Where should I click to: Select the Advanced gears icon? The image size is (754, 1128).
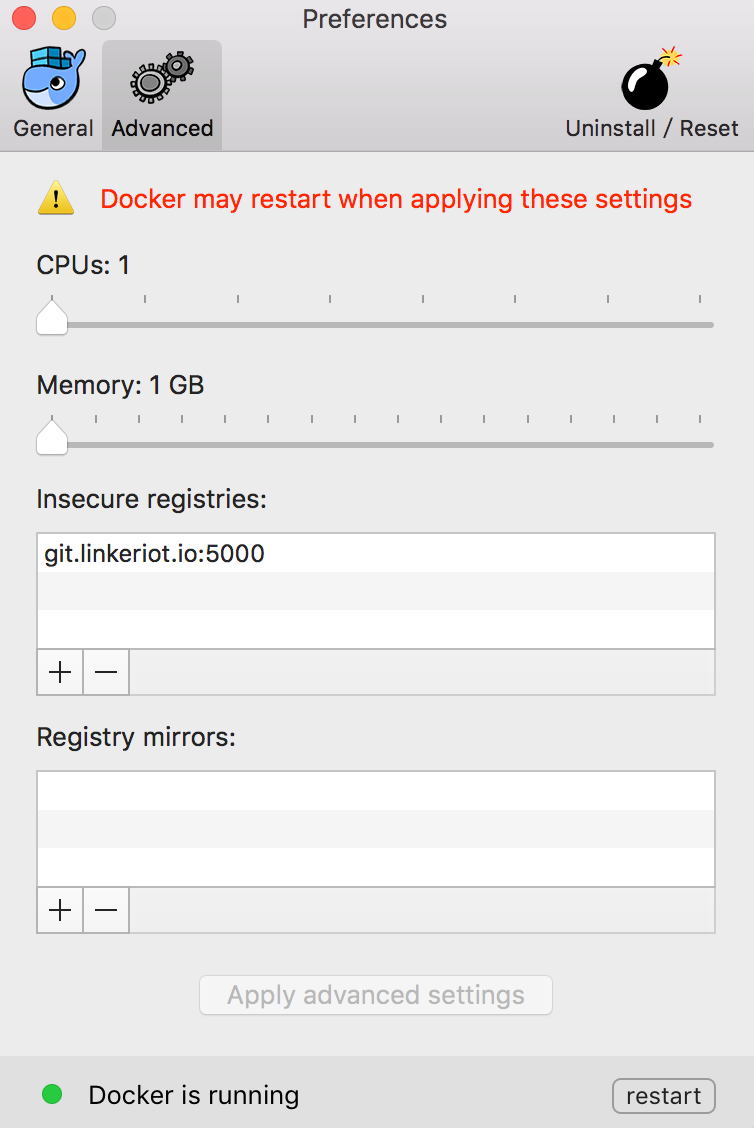tap(162, 78)
